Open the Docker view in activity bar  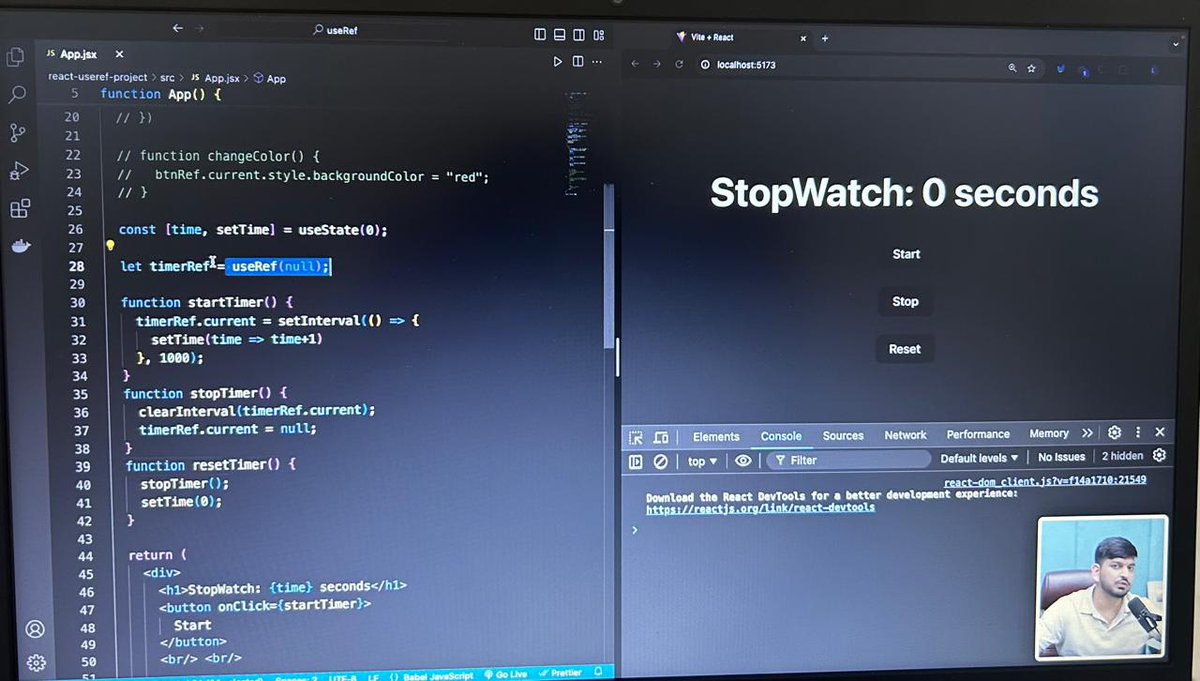[x=21, y=247]
